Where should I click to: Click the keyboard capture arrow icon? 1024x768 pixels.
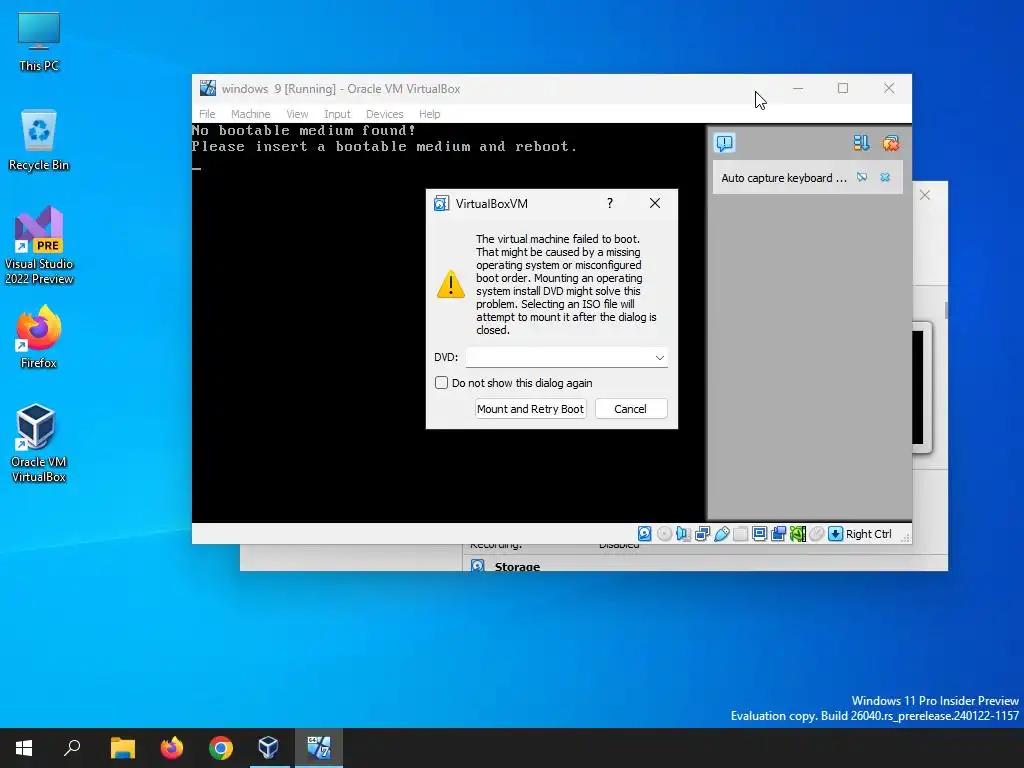coord(835,534)
